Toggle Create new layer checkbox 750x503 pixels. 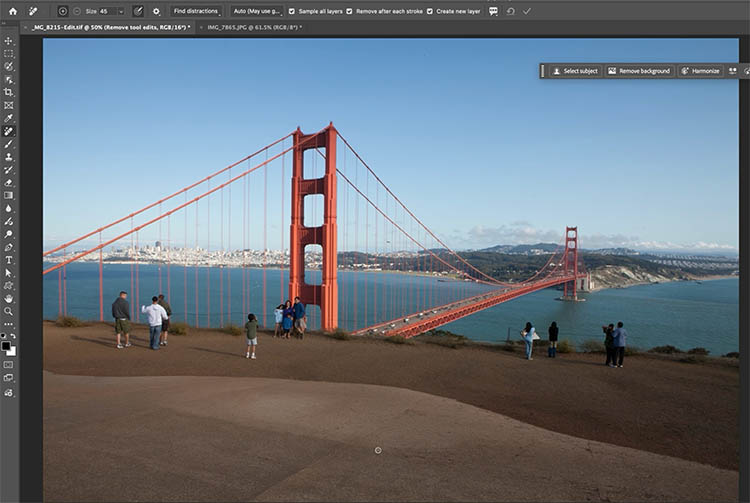pos(430,11)
